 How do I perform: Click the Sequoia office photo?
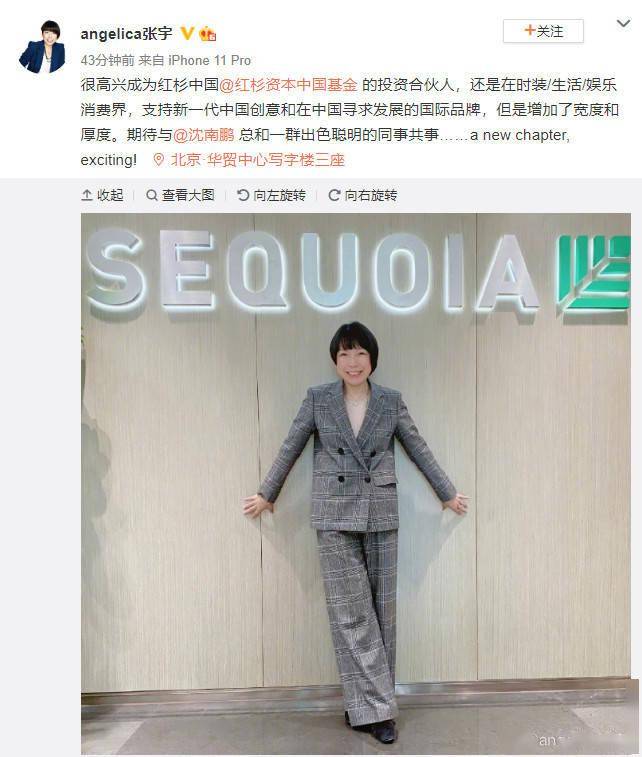pos(356,484)
